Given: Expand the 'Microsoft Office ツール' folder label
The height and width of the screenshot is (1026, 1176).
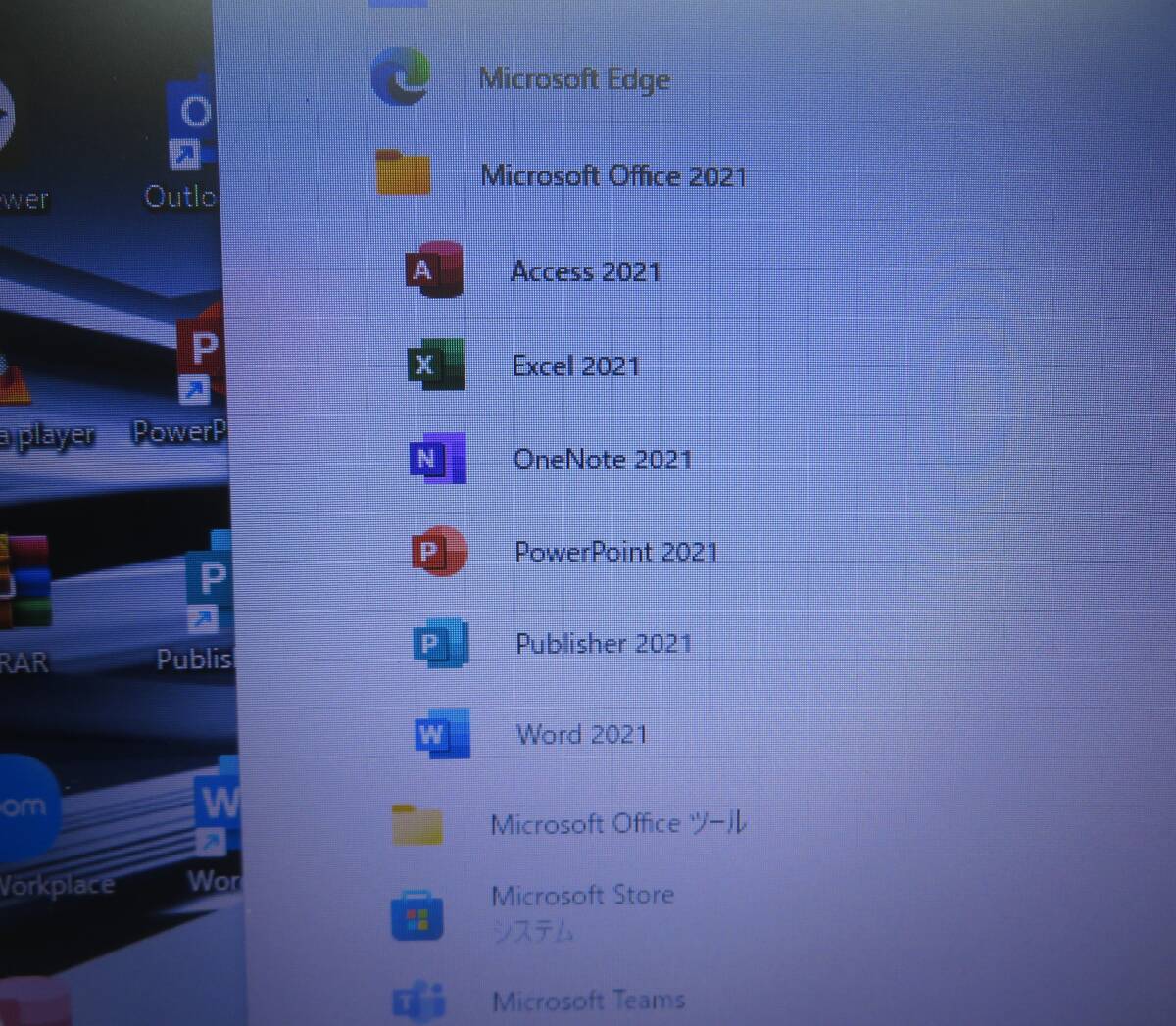Looking at the screenshot, I should click(x=618, y=823).
